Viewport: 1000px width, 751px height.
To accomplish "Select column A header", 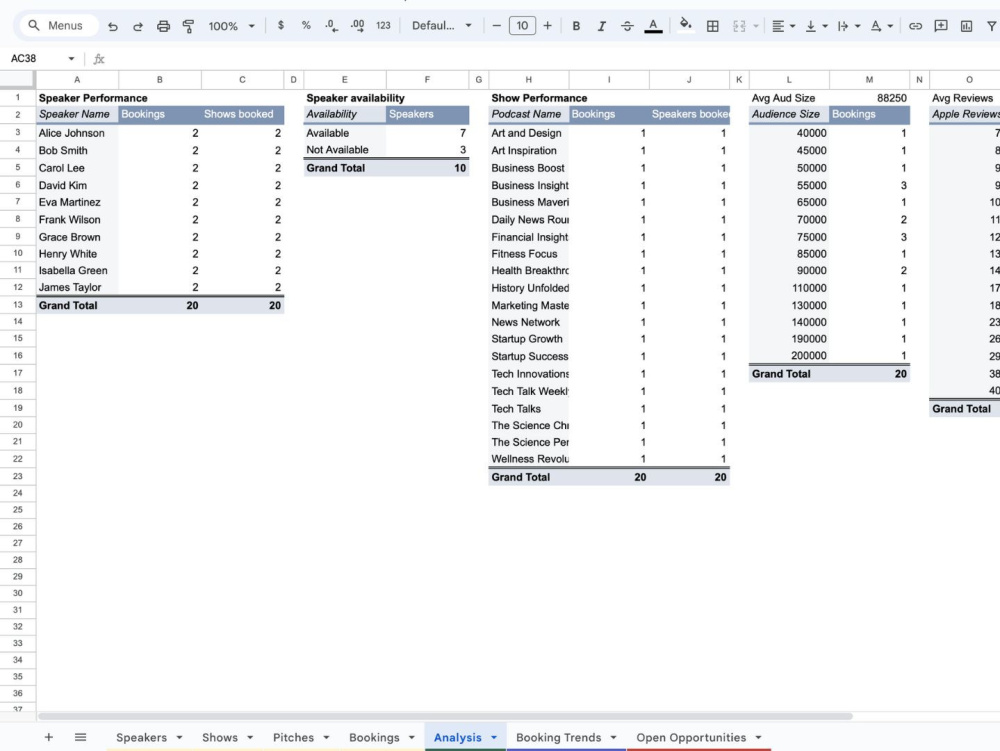I will click(x=77, y=80).
